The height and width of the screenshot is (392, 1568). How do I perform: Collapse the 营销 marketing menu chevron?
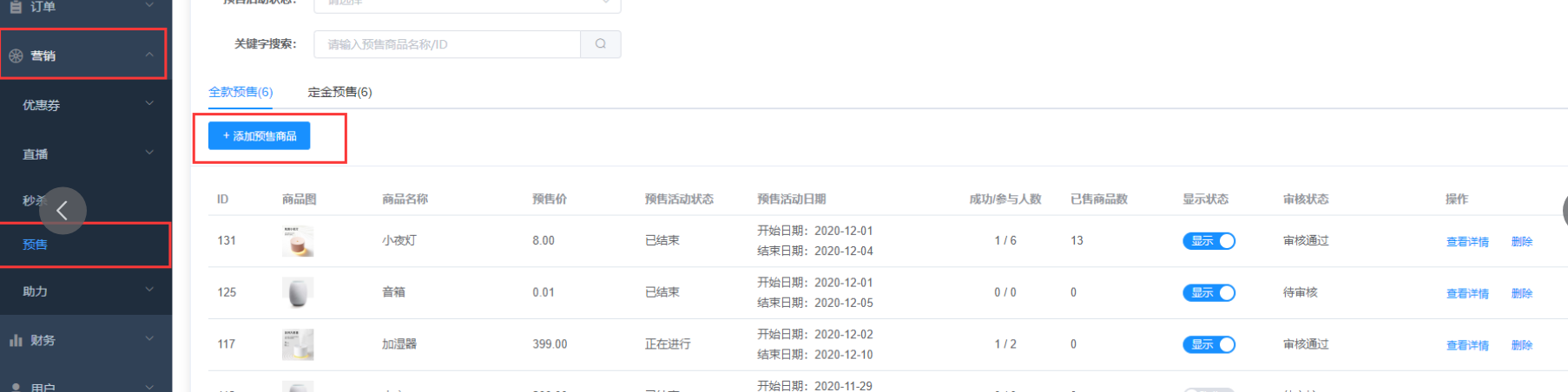coord(149,55)
